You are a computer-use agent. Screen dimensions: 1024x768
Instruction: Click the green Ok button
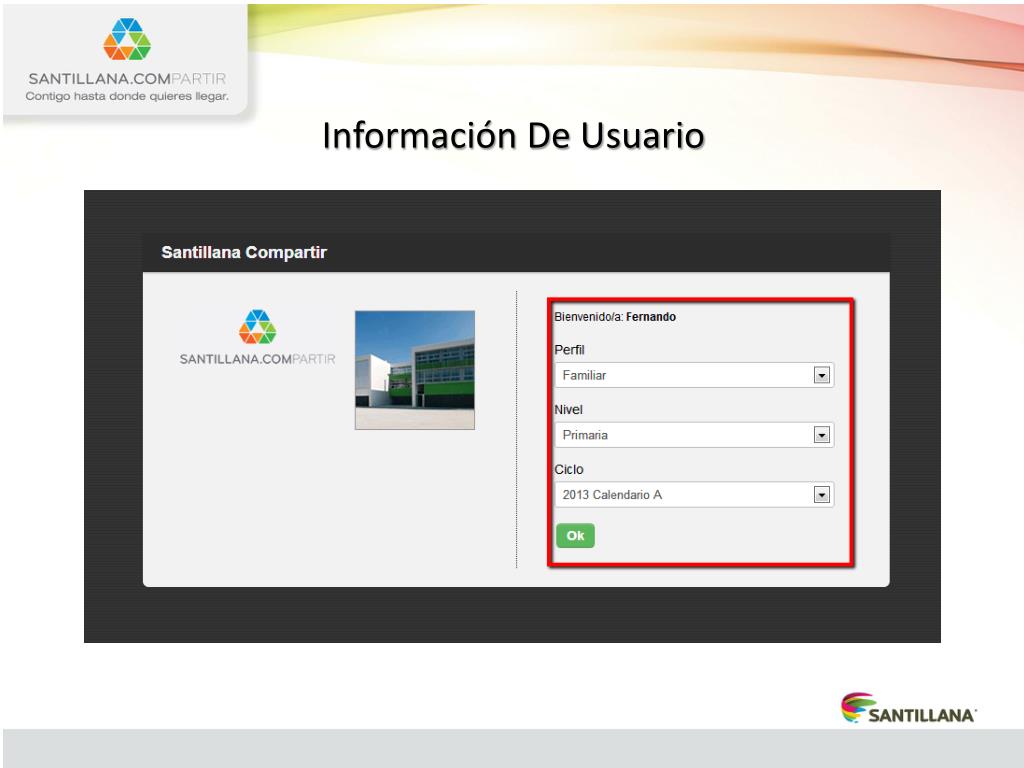(x=575, y=536)
